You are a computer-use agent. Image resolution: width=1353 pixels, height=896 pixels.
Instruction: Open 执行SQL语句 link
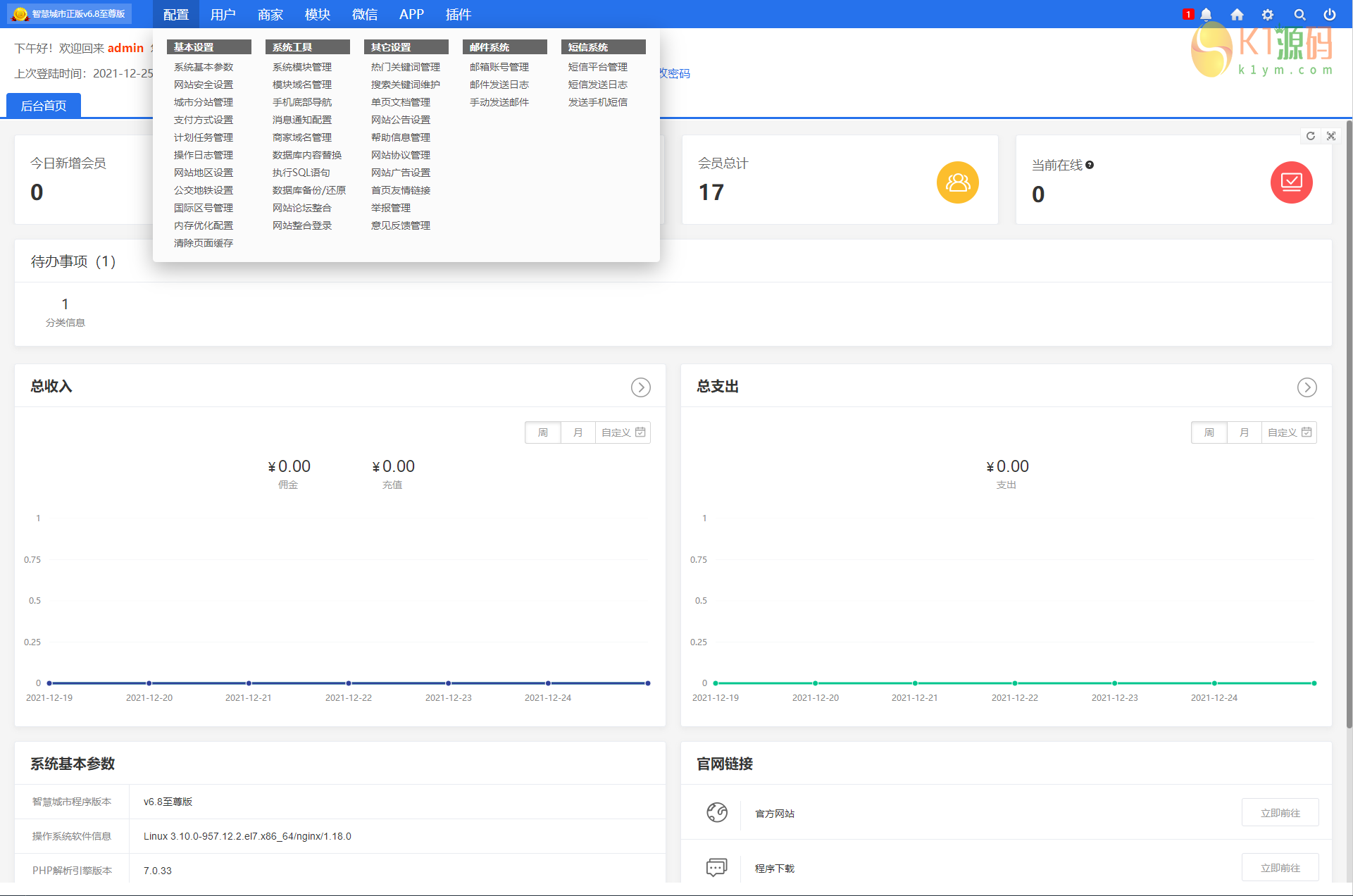[301, 173]
